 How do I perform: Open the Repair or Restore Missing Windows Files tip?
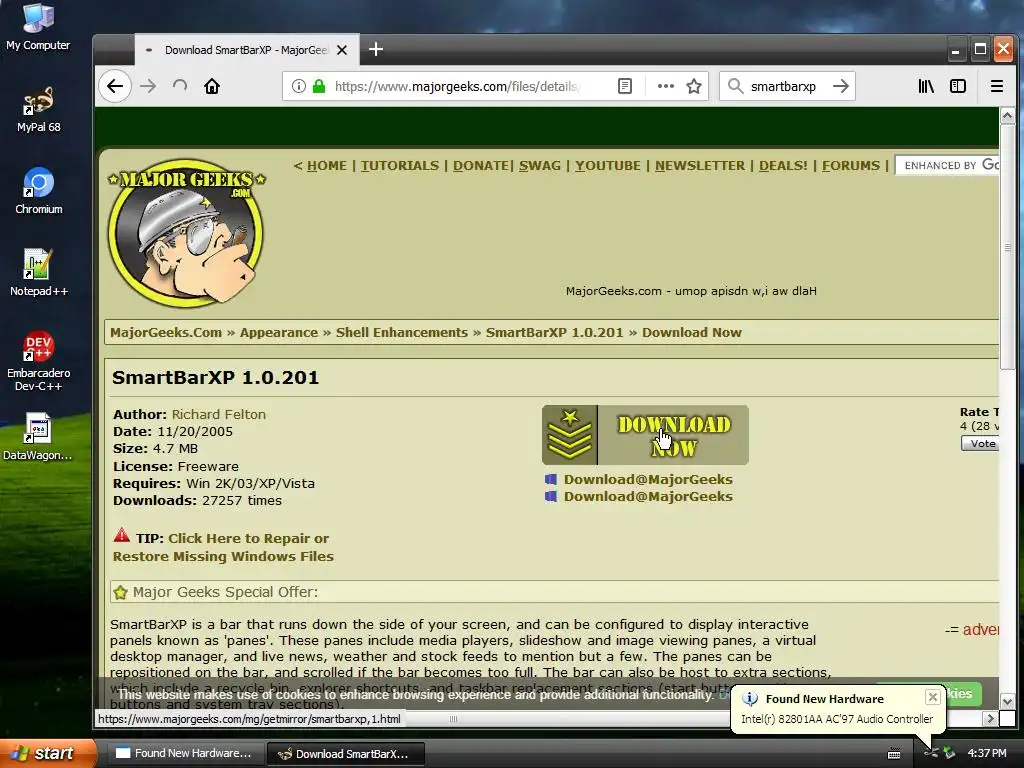[x=223, y=547]
